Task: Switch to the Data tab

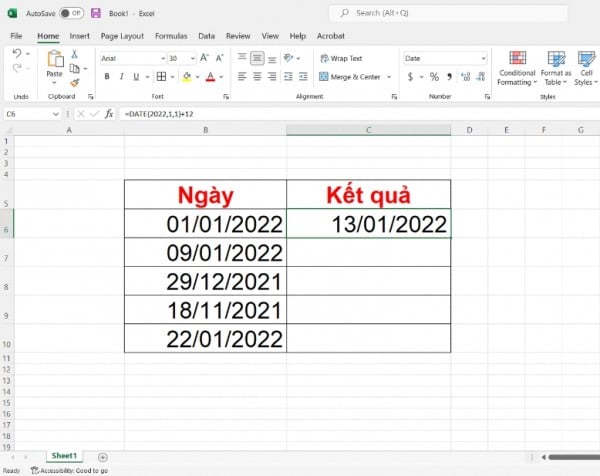Action: 206,36
